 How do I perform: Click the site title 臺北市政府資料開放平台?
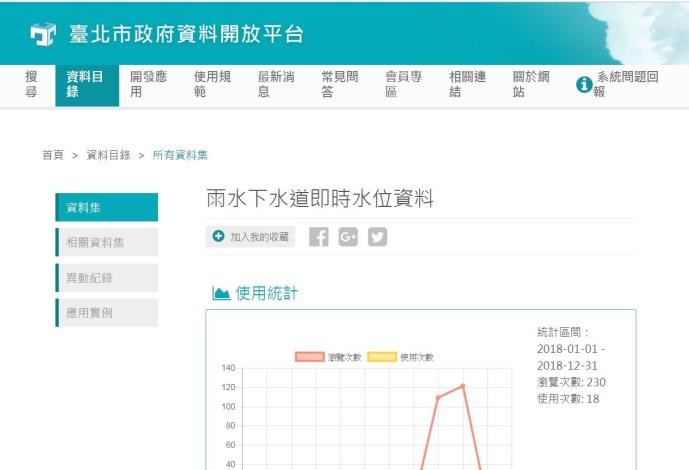186,34
